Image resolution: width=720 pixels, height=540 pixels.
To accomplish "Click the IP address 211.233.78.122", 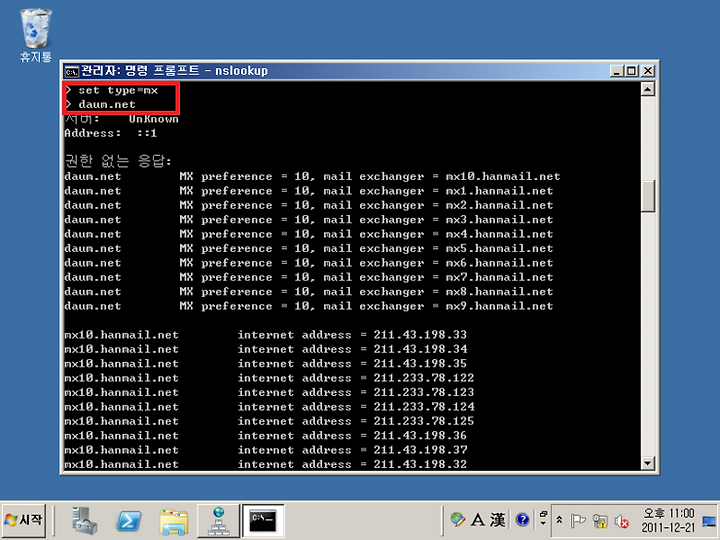I will pos(423,378).
